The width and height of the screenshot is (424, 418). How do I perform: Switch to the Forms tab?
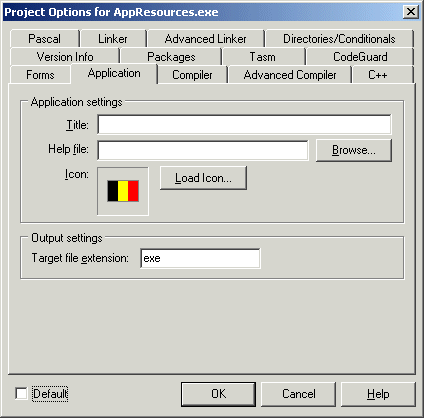(40, 75)
